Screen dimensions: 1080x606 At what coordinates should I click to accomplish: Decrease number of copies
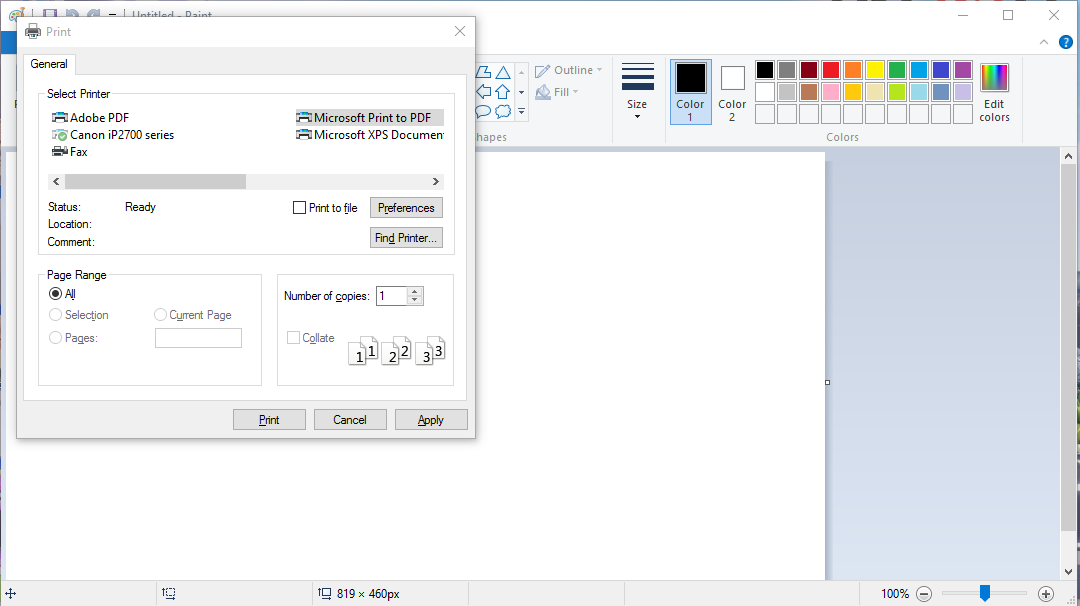[x=415, y=300]
